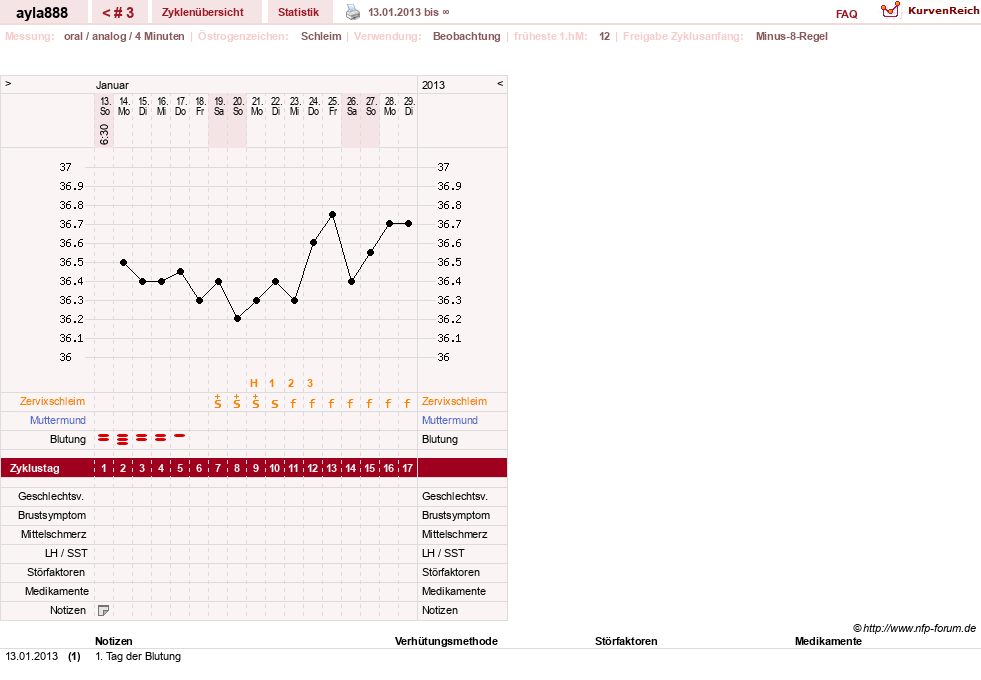Click the orange H marker above cervical mucus
Image resolution: width=981 pixels, height=680 pixels.
tap(253, 383)
